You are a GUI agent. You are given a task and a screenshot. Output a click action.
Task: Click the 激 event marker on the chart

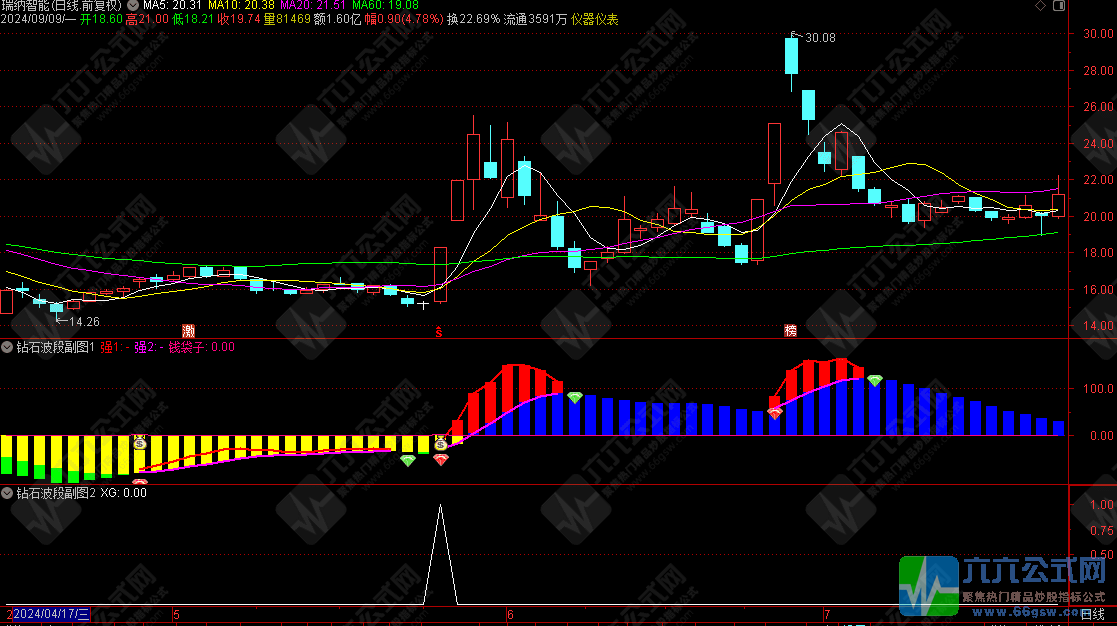(x=187, y=330)
